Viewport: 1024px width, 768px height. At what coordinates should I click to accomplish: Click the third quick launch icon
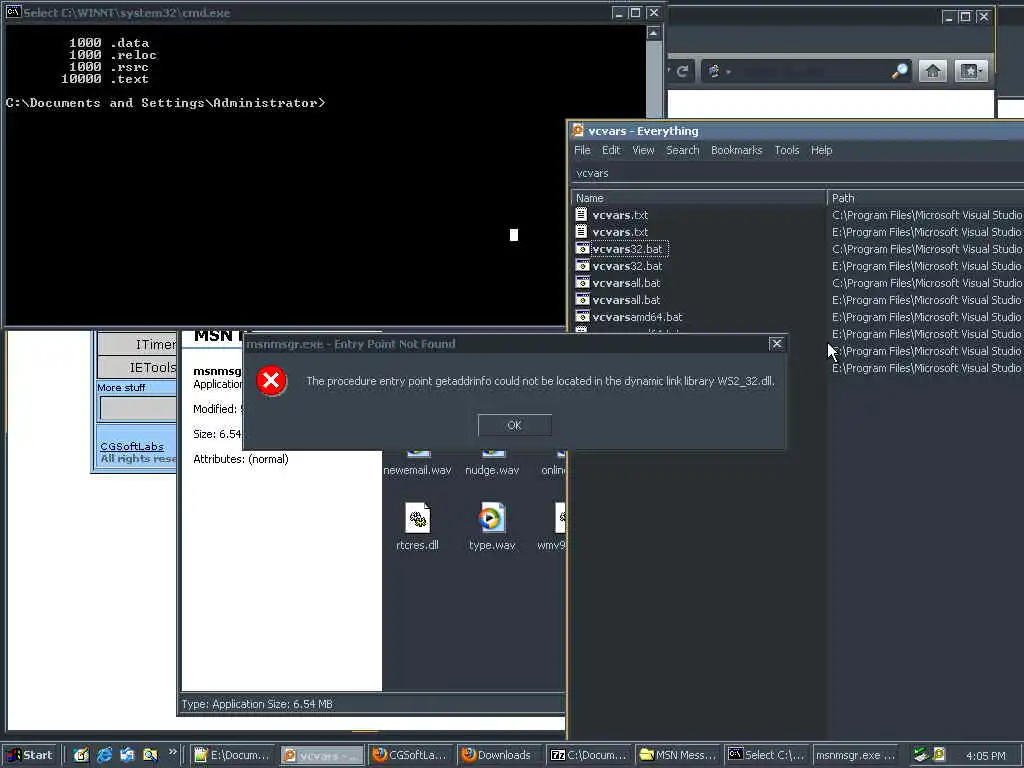(x=127, y=755)
